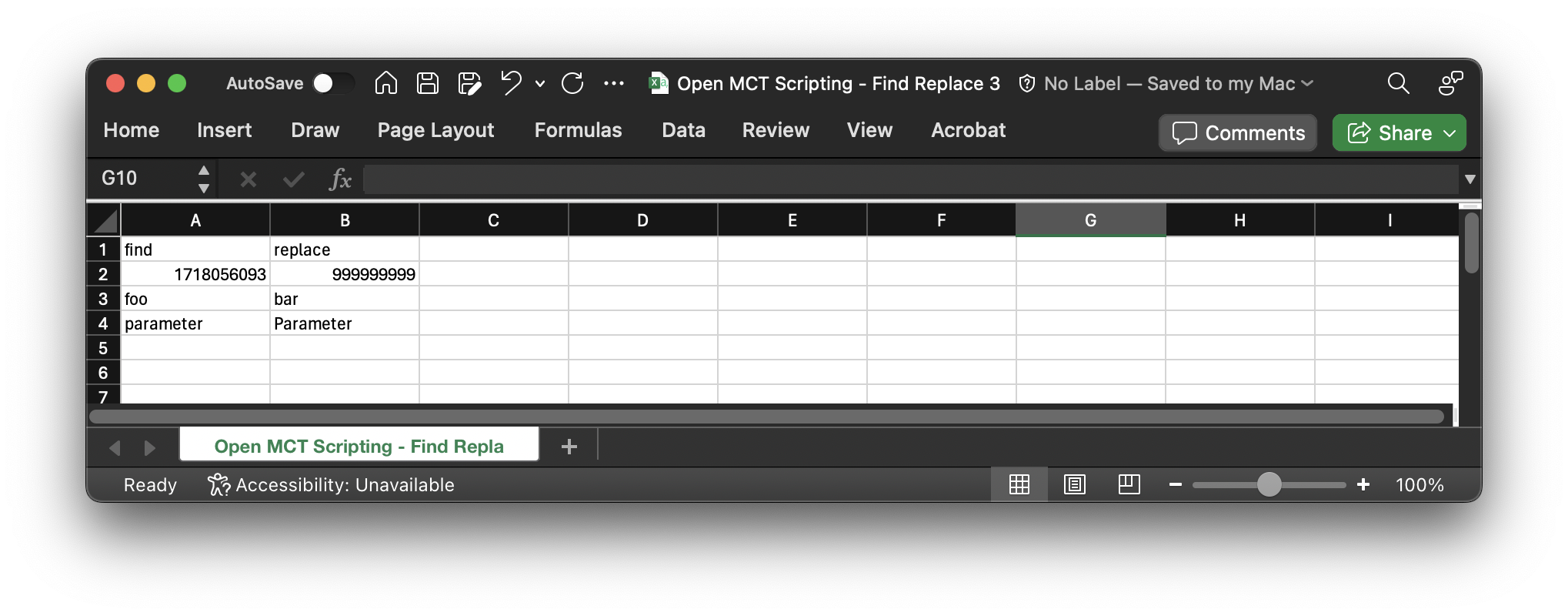Screen dimensions: 1568x616
Task: Click the Save disk icon
Action: coord(428,82)
